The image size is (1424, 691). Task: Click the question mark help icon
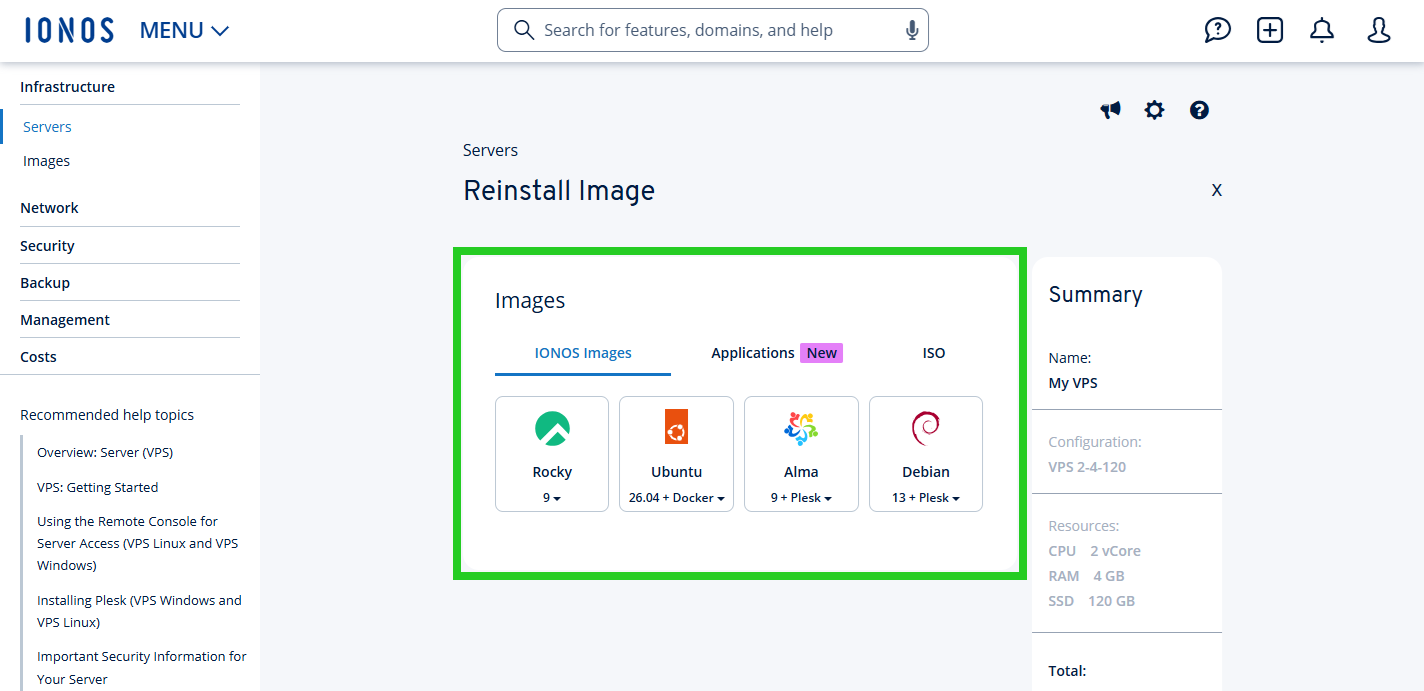tap(1200, 110)
